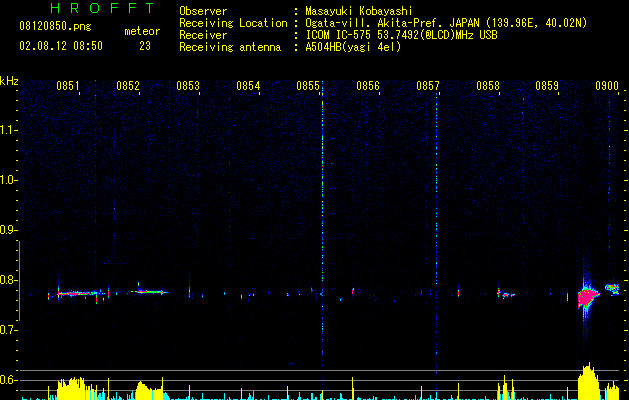Viewport: 629px width, 400px height.
Task: Click the arrow-shaped echo after 0852
Action: click(150, 292)
